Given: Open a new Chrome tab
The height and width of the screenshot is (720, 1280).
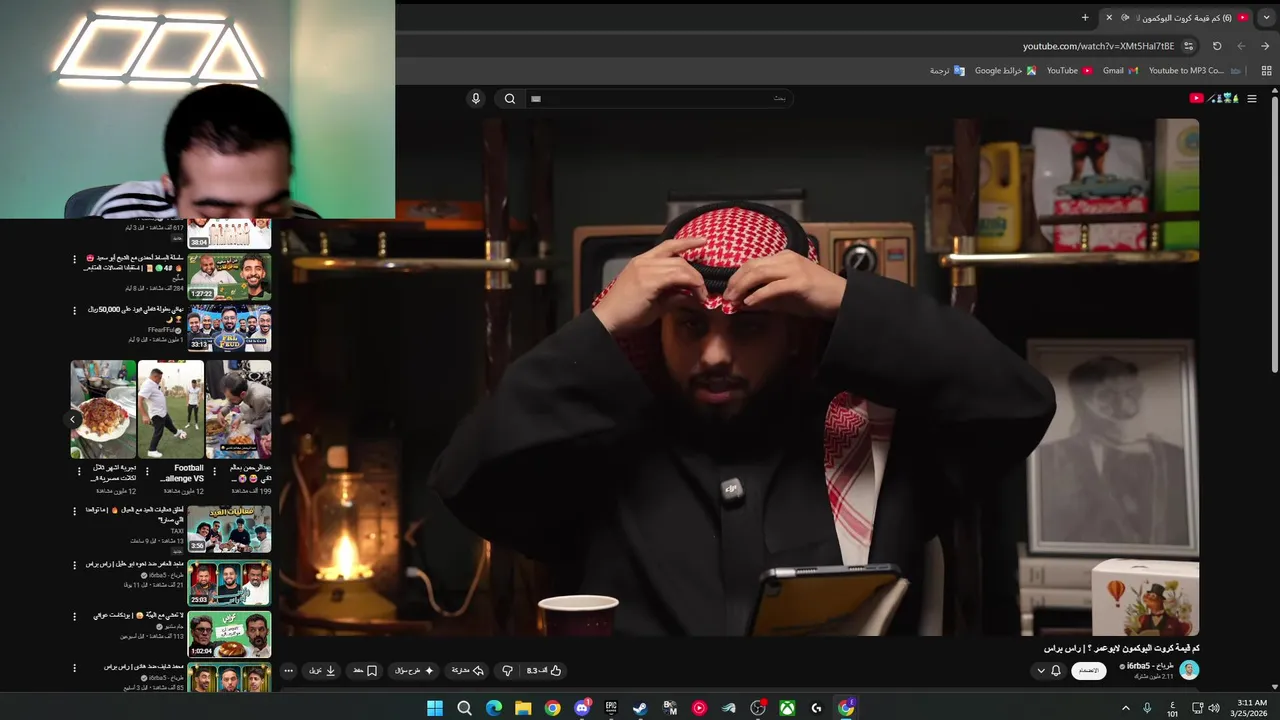Looking at the screenshot, I should coord(1085,17).
